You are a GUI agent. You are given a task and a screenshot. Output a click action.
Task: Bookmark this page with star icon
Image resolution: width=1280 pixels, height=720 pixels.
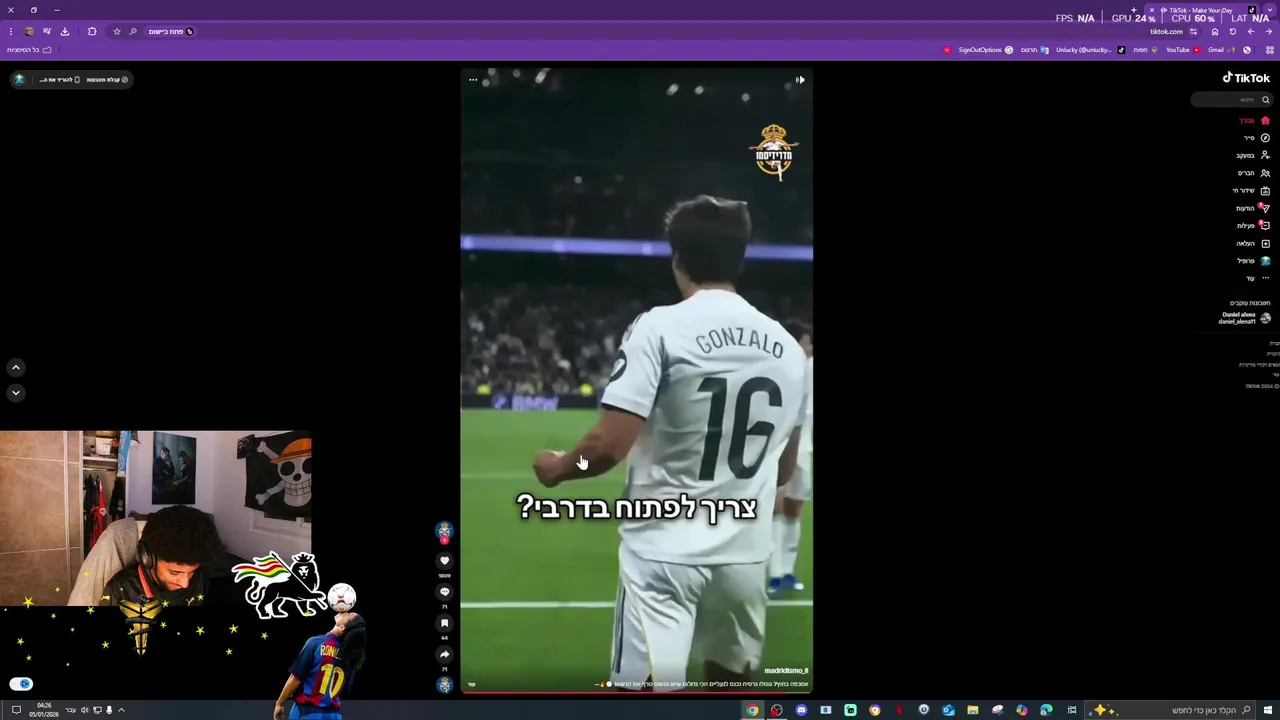tap(117, 32)
